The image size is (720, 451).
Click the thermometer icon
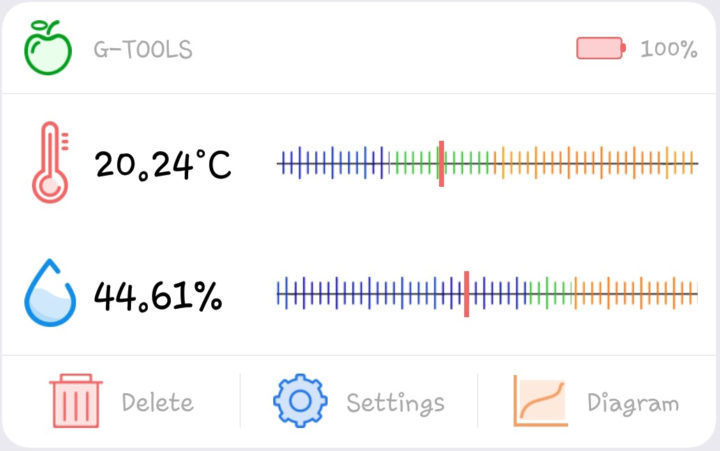pos(50,163)
